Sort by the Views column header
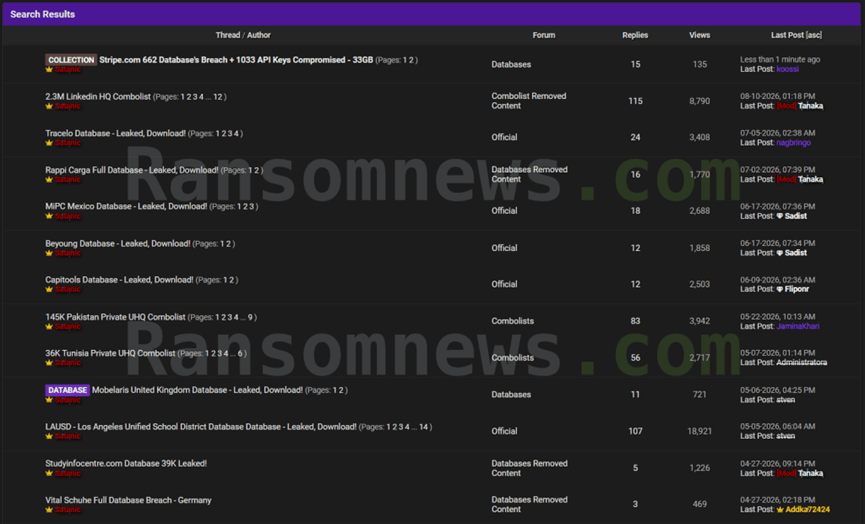The image size is (865, 524). coord(700,35)
